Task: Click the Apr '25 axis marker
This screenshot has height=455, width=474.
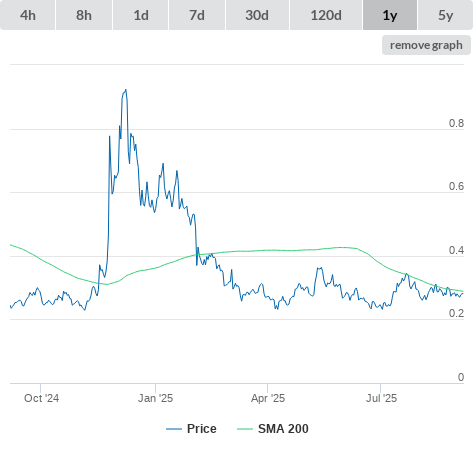Action: 268,398
